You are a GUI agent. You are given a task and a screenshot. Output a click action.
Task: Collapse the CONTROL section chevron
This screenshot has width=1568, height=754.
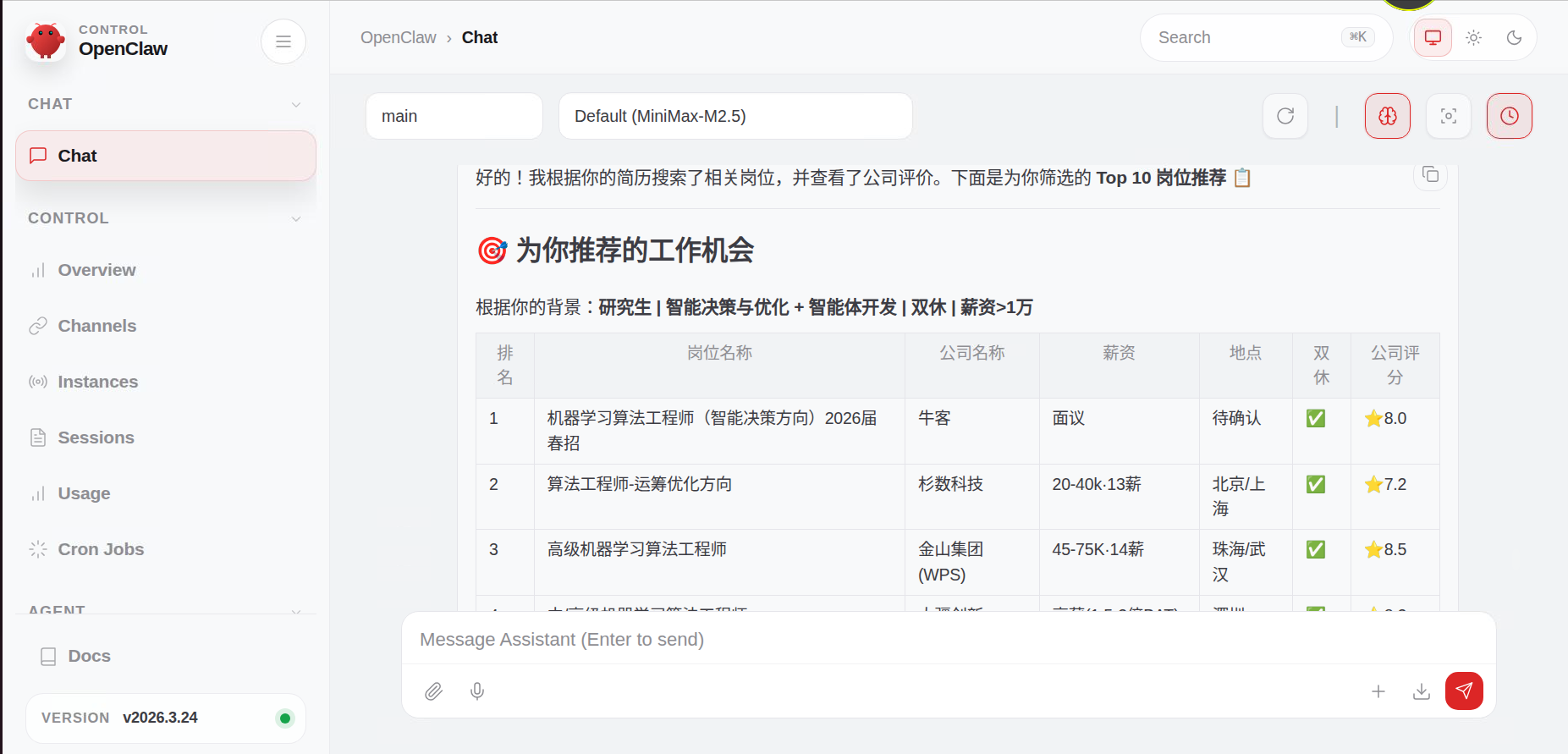click(x=296, y=218)
